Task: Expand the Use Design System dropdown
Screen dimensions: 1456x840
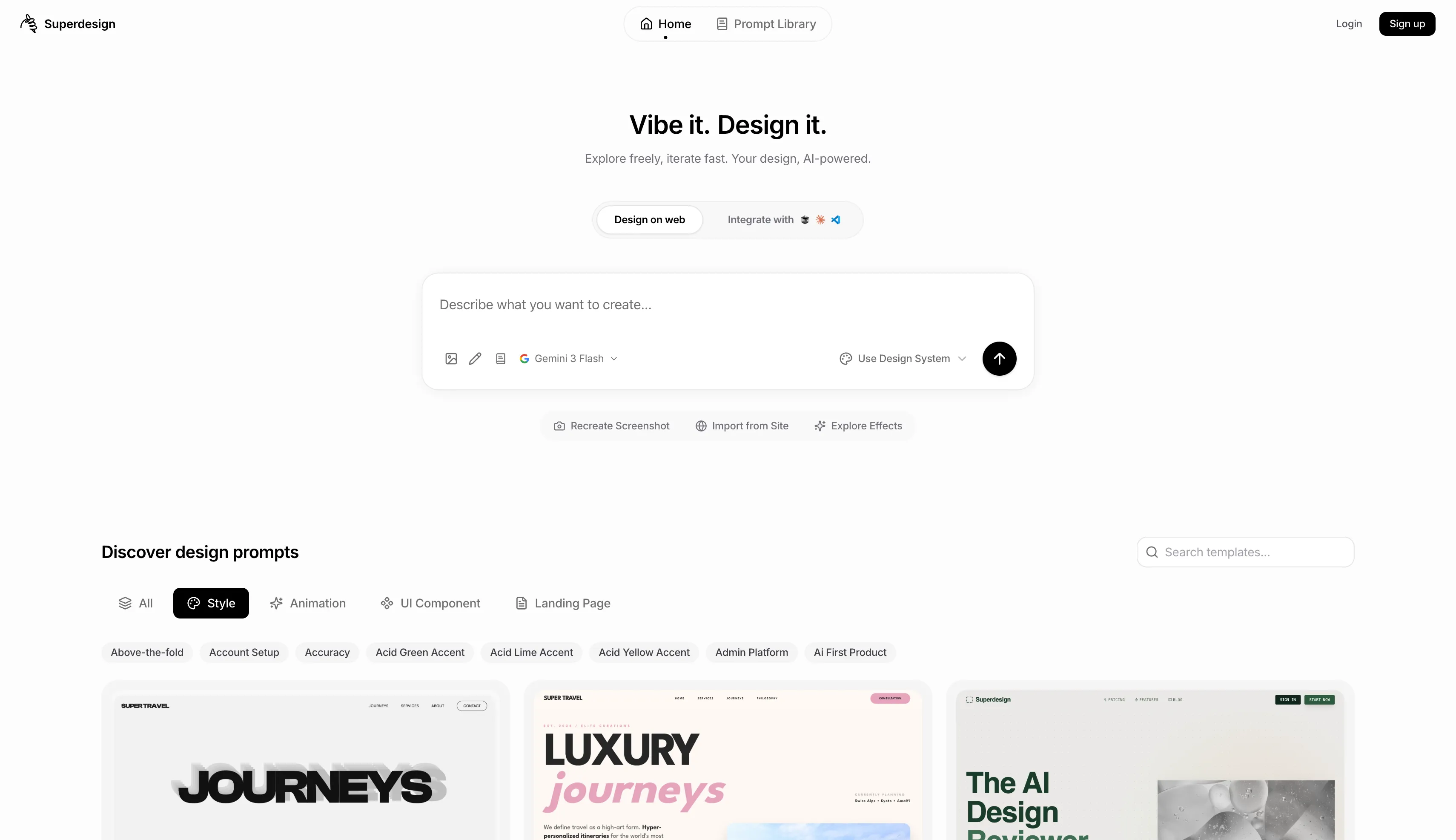Action: (903, 359)
